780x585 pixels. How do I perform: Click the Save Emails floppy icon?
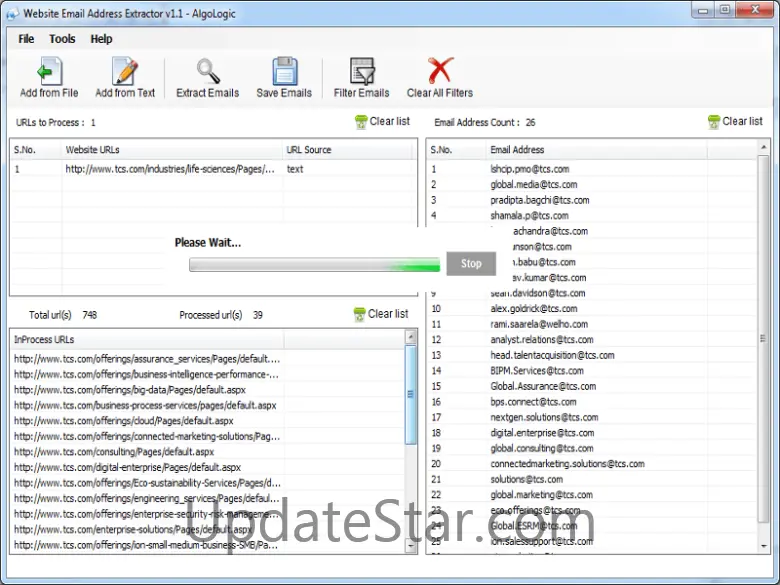pyautogui.click(x=284, y=72)
